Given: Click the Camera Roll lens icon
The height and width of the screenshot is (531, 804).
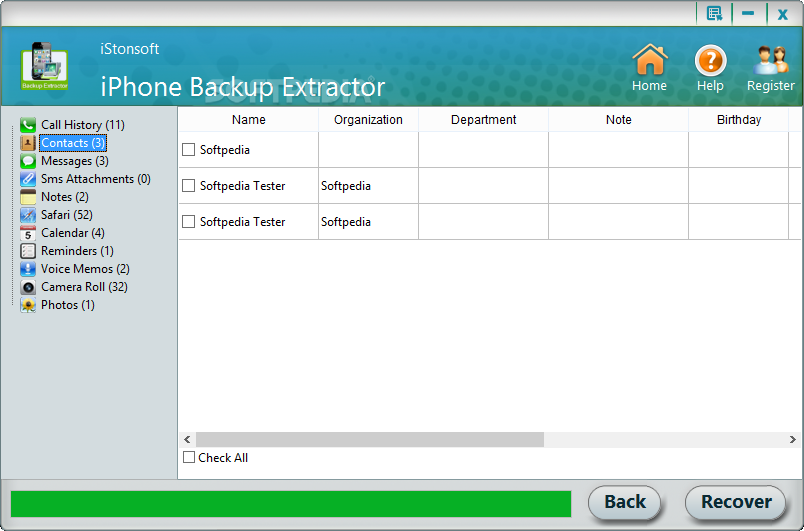Looking at the screenshot, I should [x=28, y=287].
